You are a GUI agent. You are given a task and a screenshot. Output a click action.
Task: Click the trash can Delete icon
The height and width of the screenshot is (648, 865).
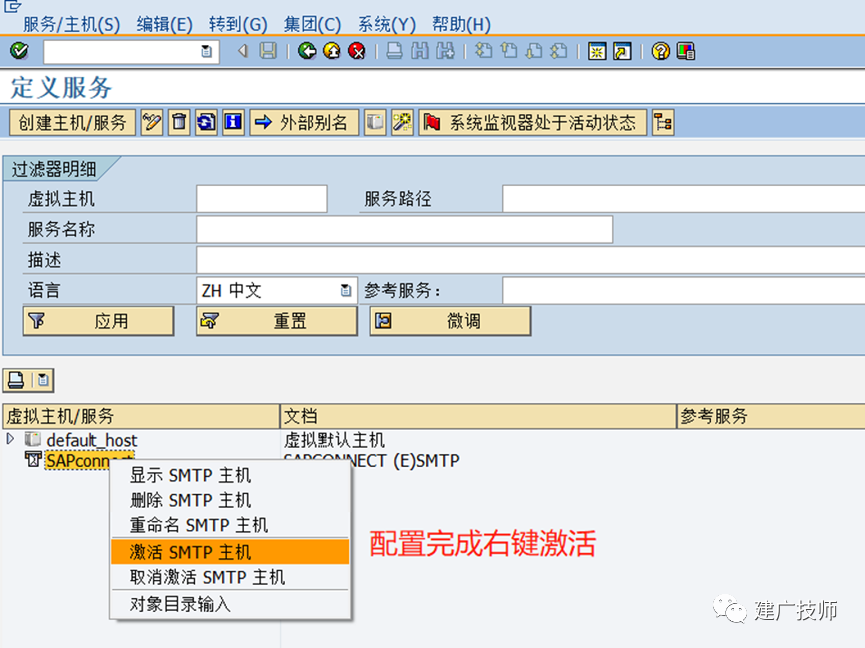coord(179,122)
